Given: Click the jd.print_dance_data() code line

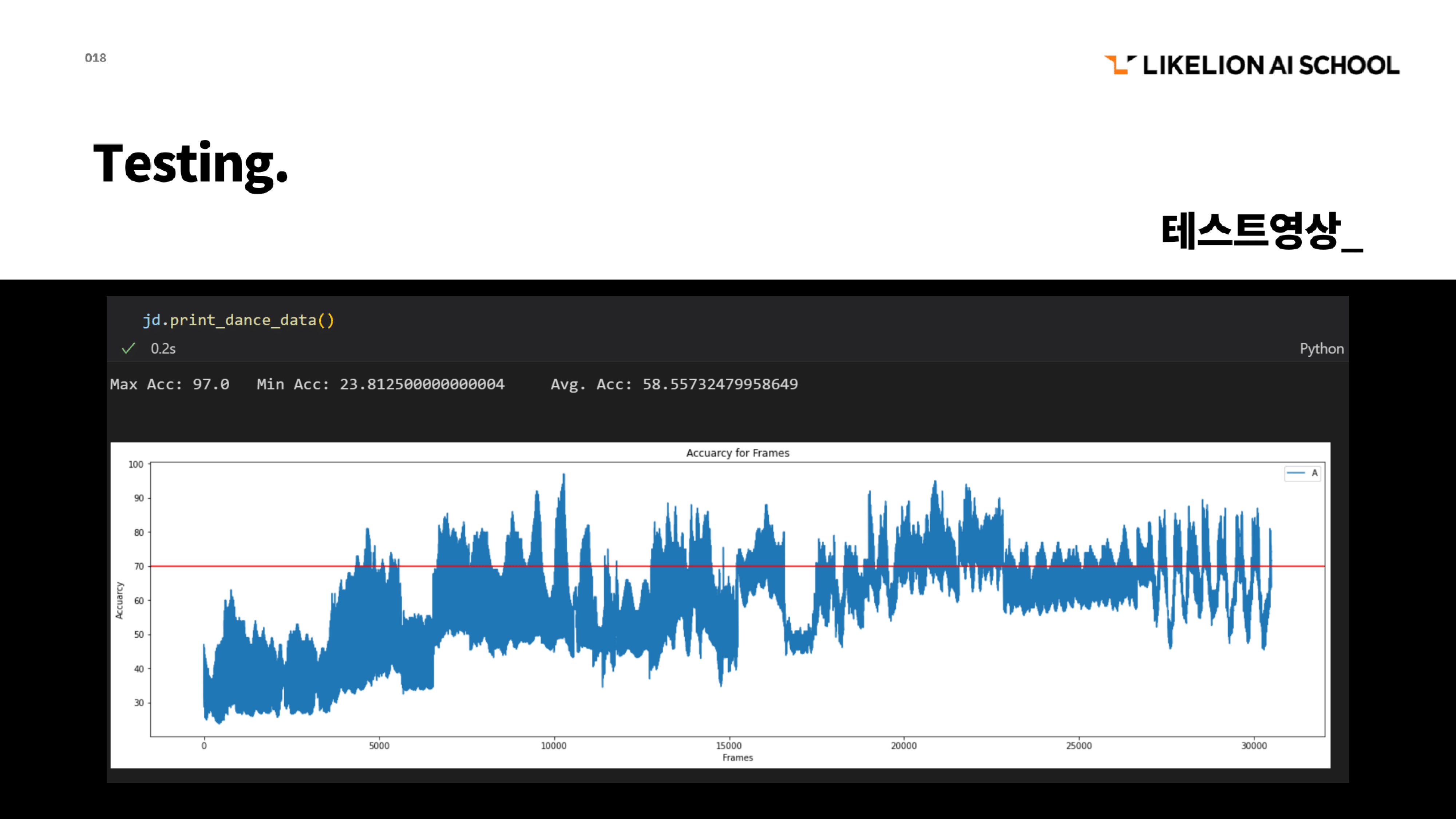Looking at the screenshot, I should click(x=238, y=320).
